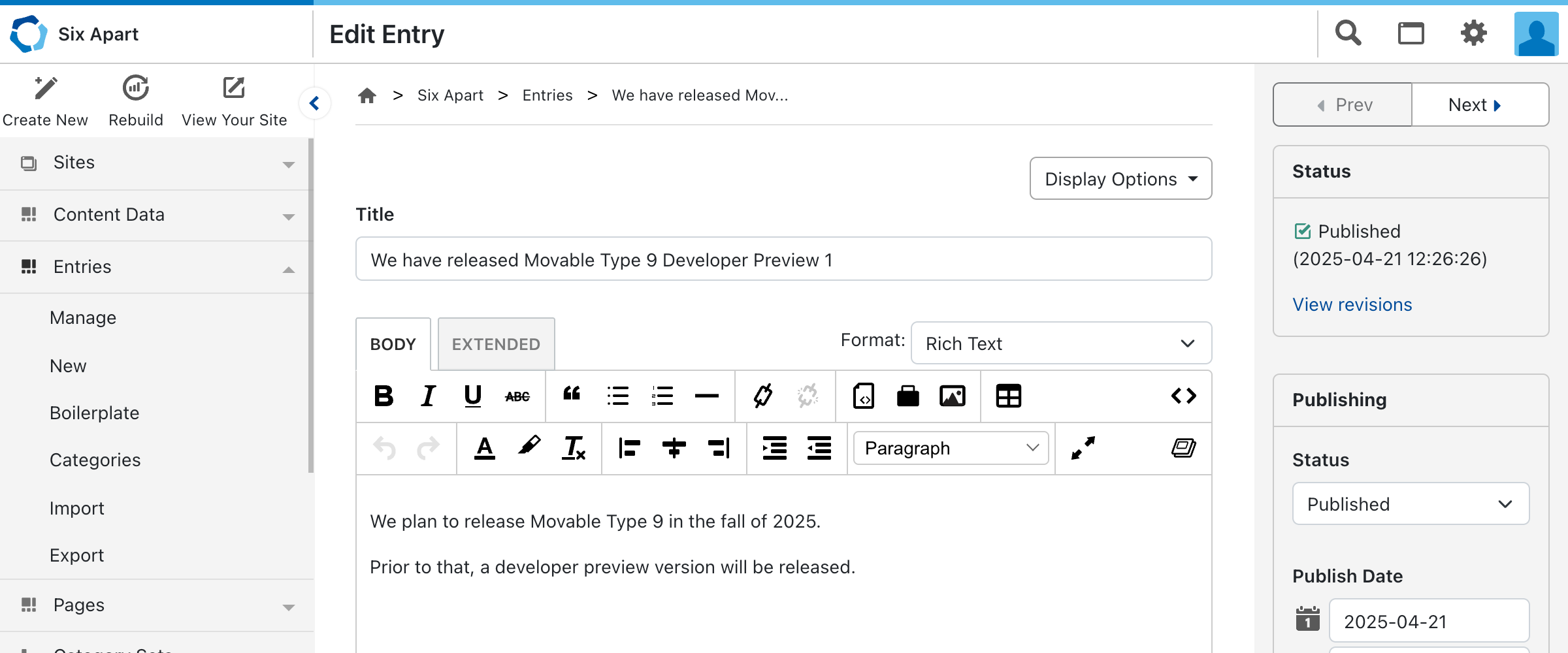Click the entry Title input field
This screenshot has width=1568, height=653.
pyautogui.click(x=783, y=260)
